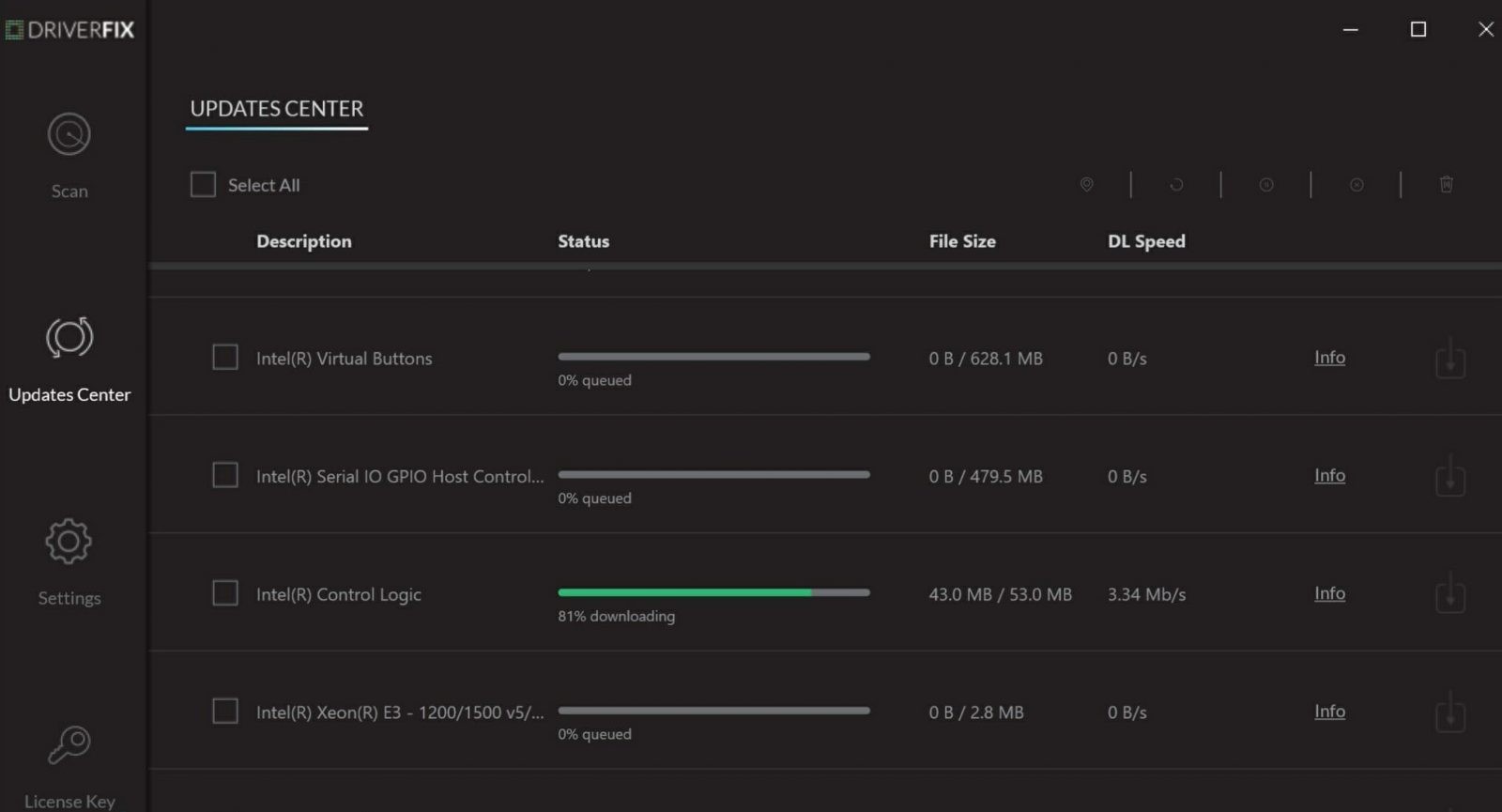Image resolution: width=1502 pixels, height=812 pixels.
Task: Click the Intel(R) Control Logic progress bar
Action: coord(713,592)
